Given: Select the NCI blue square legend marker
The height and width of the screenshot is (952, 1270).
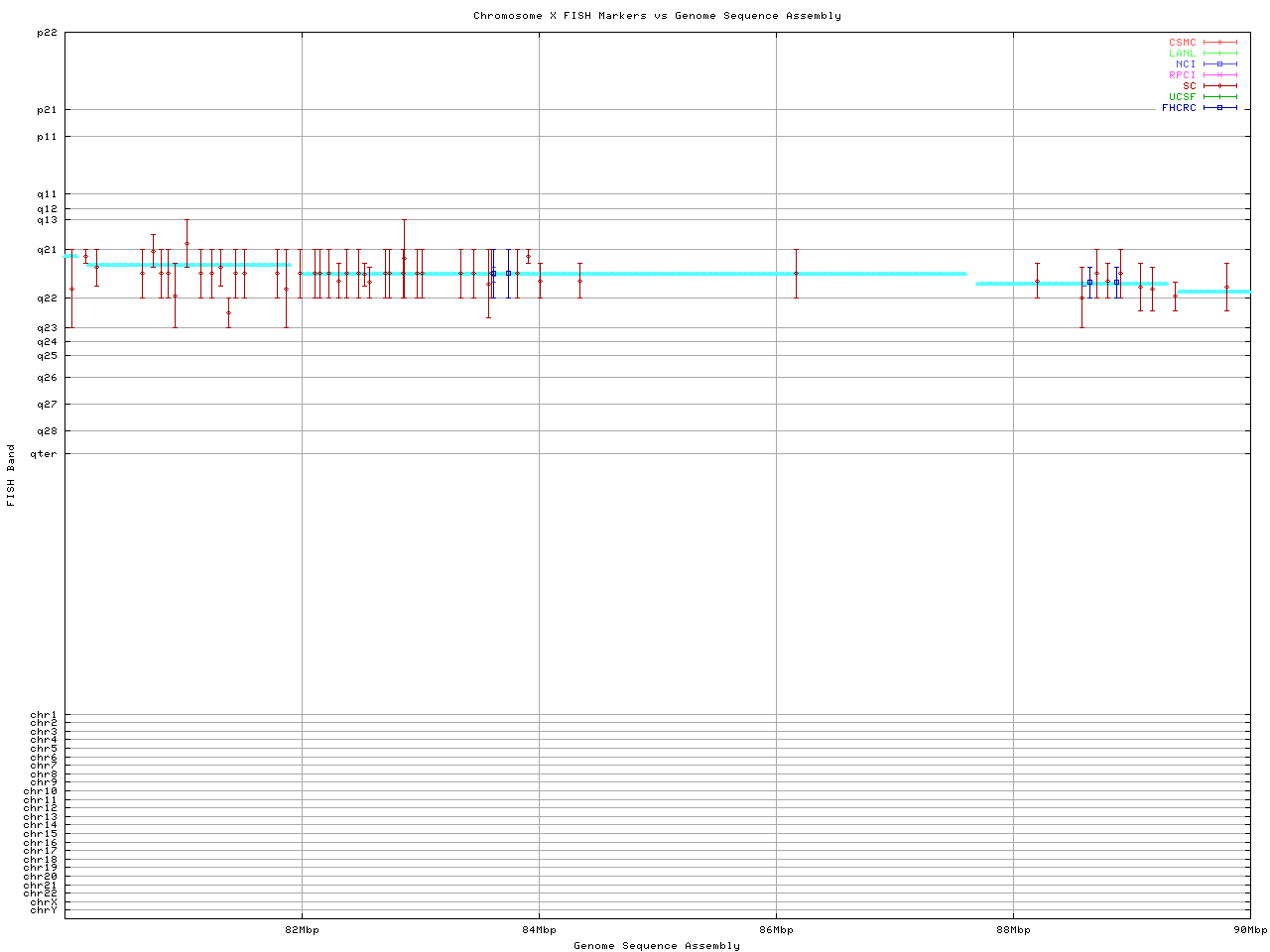Looking at the screenshot, I should 1219,64.
